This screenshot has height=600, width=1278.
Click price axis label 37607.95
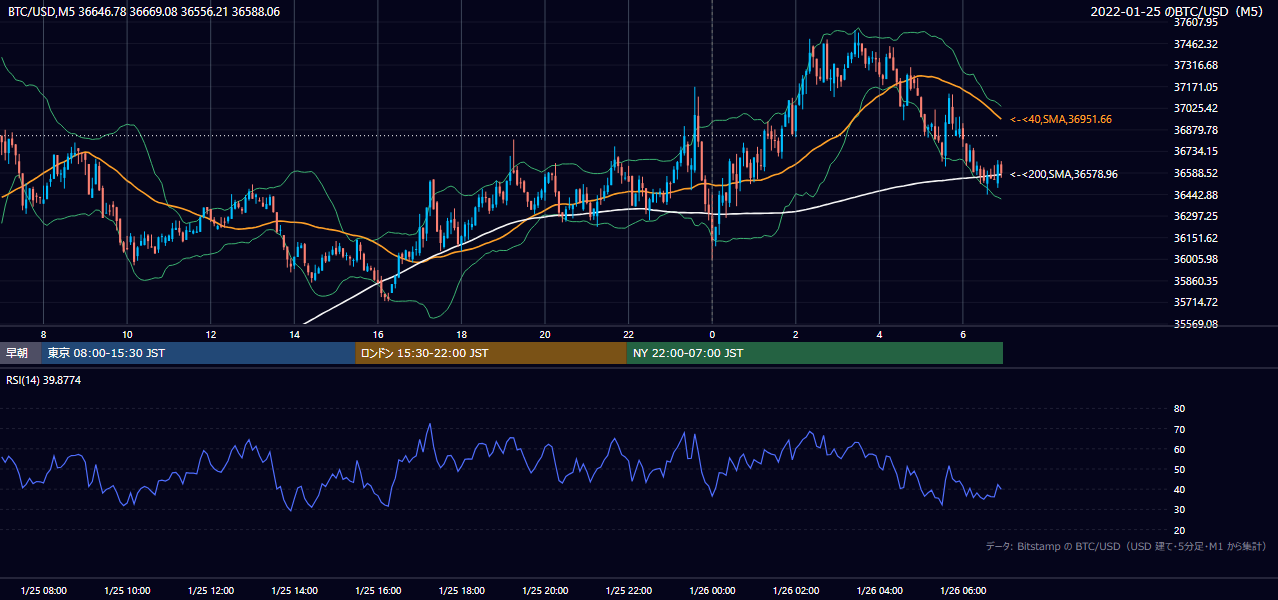(1196, 22)
